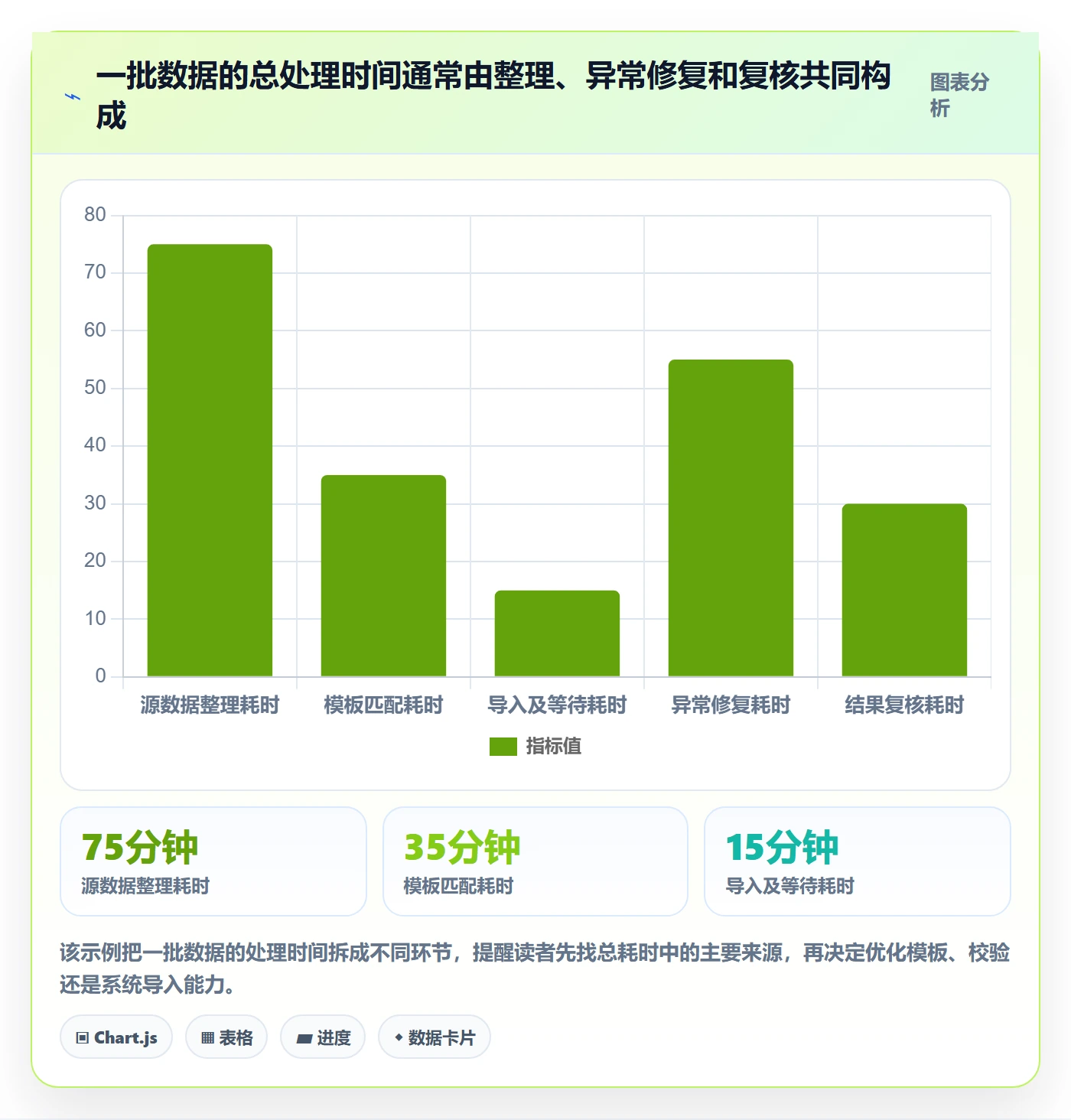This screenshot has width=1071, height=1120.
Task: Click the 75分钟 data card
Action: tap(213, 861)
